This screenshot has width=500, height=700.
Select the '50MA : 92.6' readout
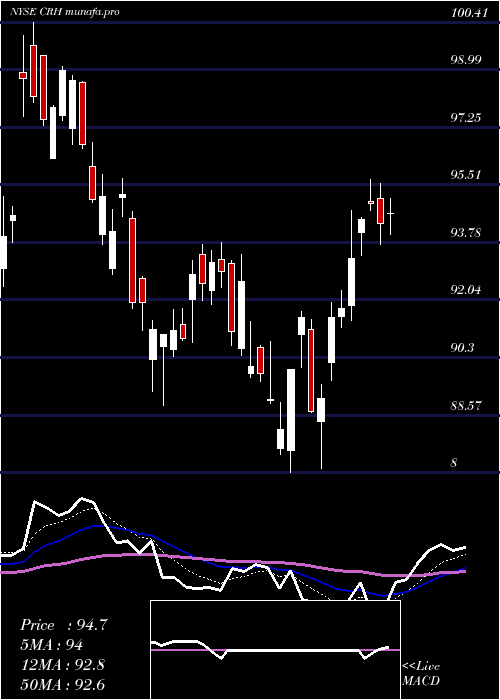(x=62, y=685)
